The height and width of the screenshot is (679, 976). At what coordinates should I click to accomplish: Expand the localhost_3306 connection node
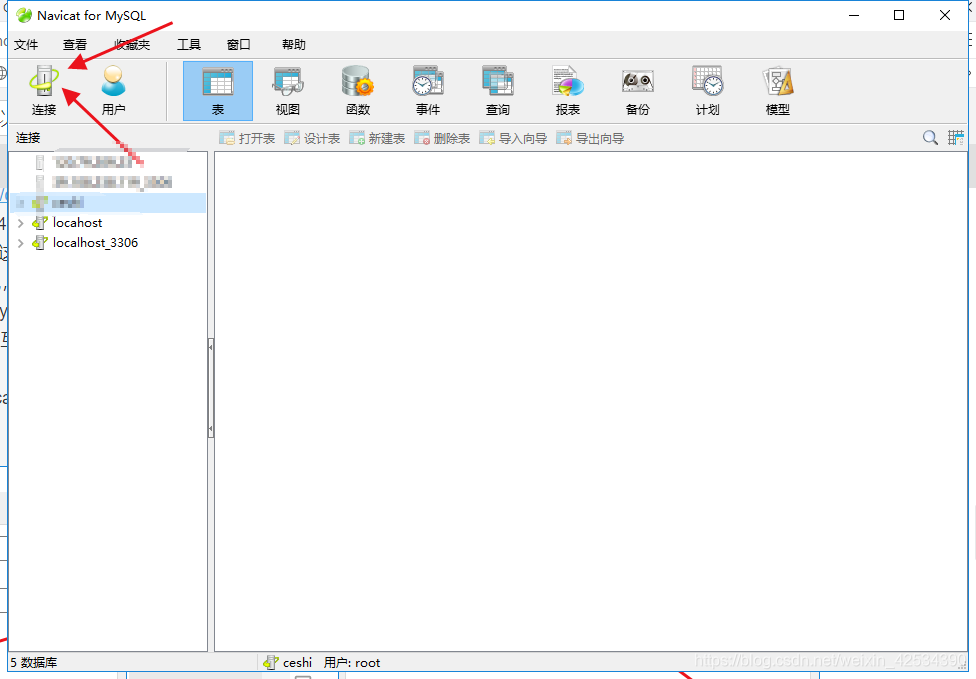pos(21,243)
